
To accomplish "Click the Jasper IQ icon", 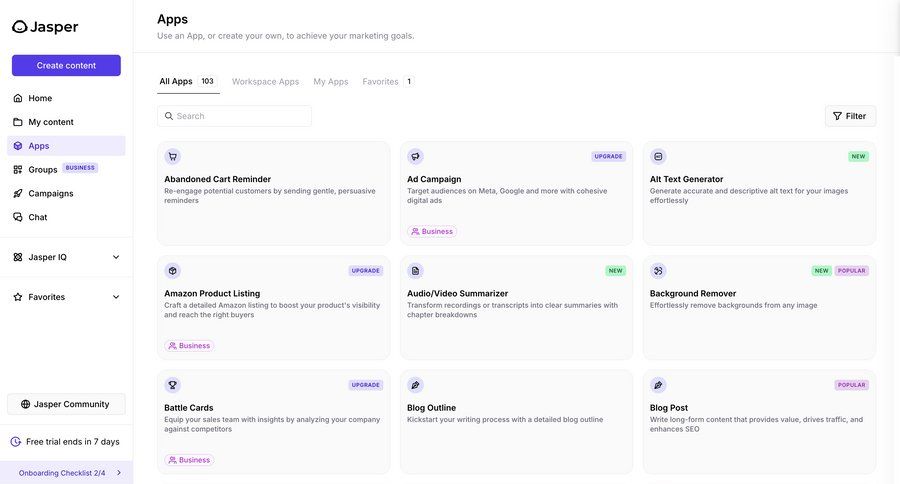I will pyautogui.click(x=18, y=257).
